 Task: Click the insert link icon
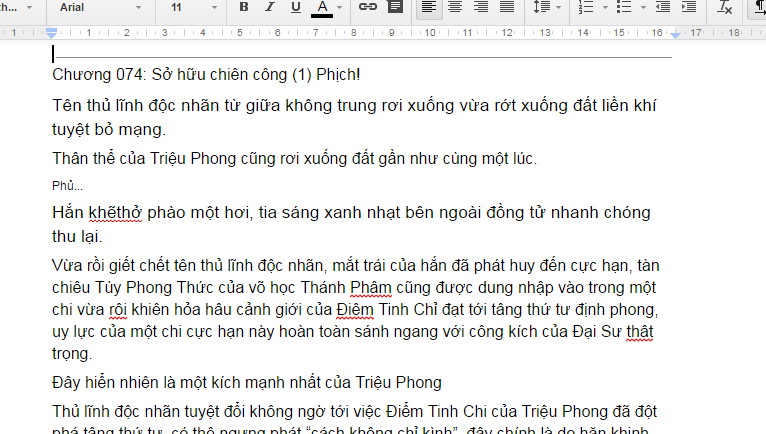pyautogui.click(x=368, y=8)
